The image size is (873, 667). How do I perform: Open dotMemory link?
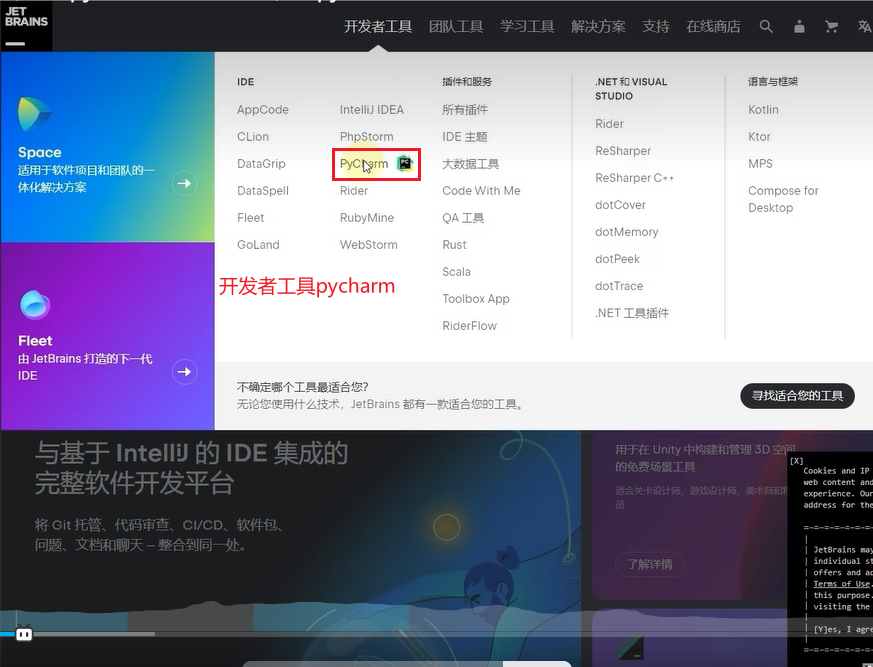tap(626, 232)
